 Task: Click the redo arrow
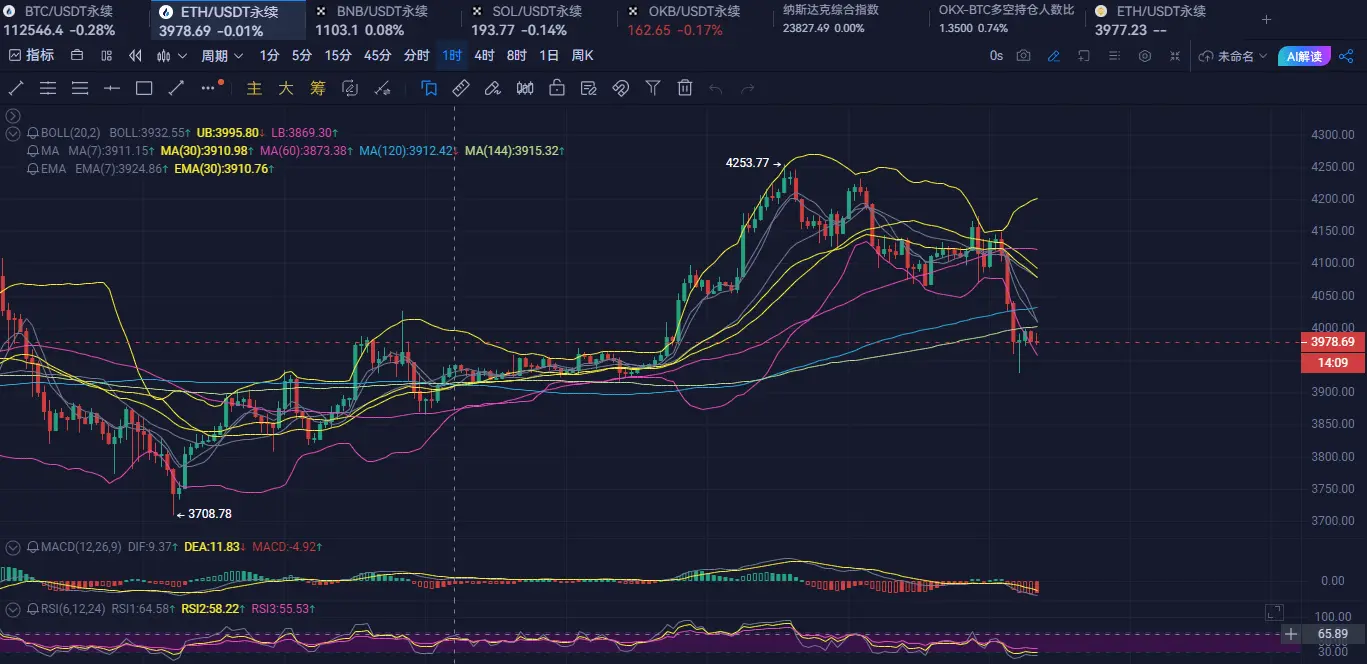pos(747,88)
